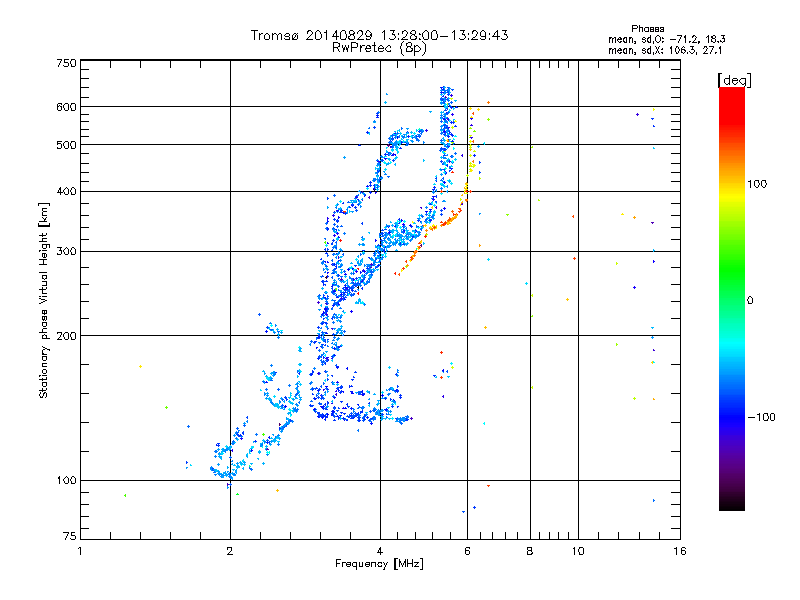Select the colorbar's "0" degree label
This screenshot has width=800, height=600.
[750, 301]
